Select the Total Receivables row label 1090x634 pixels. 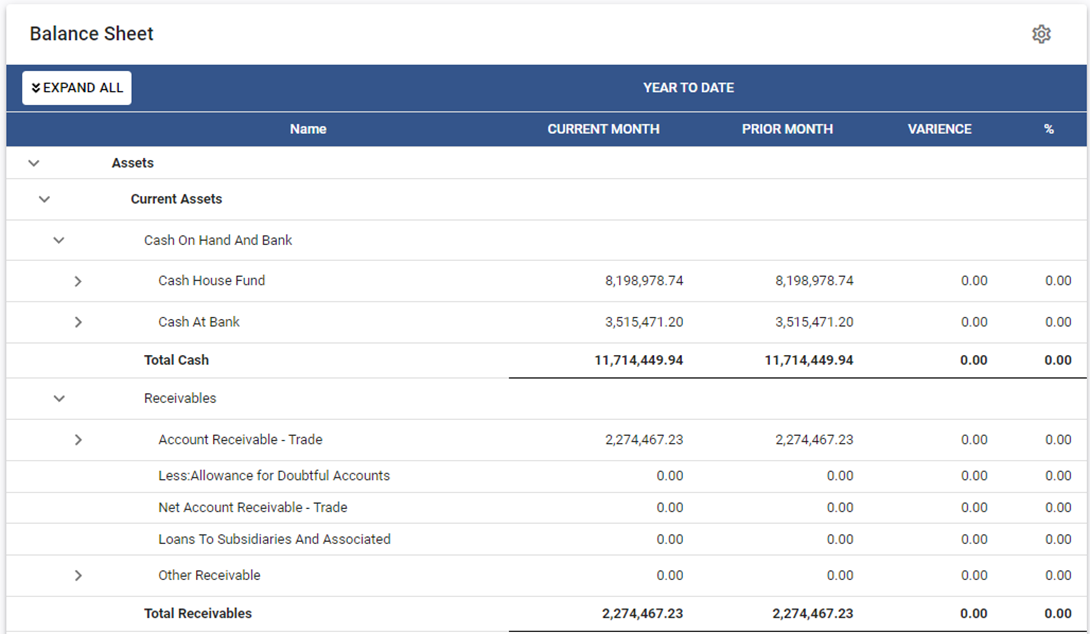click(198, 613)
